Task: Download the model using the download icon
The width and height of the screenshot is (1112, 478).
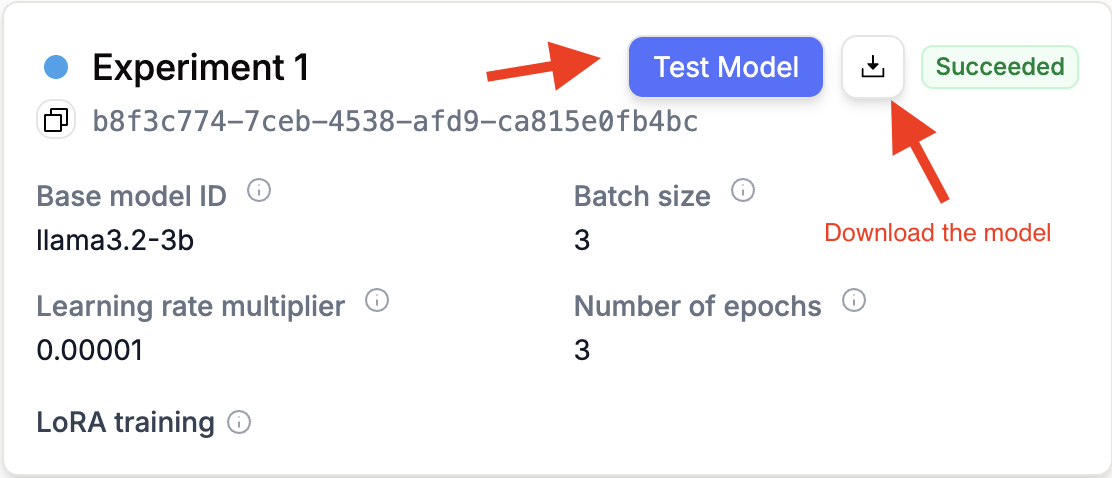Action: [873, 67]
